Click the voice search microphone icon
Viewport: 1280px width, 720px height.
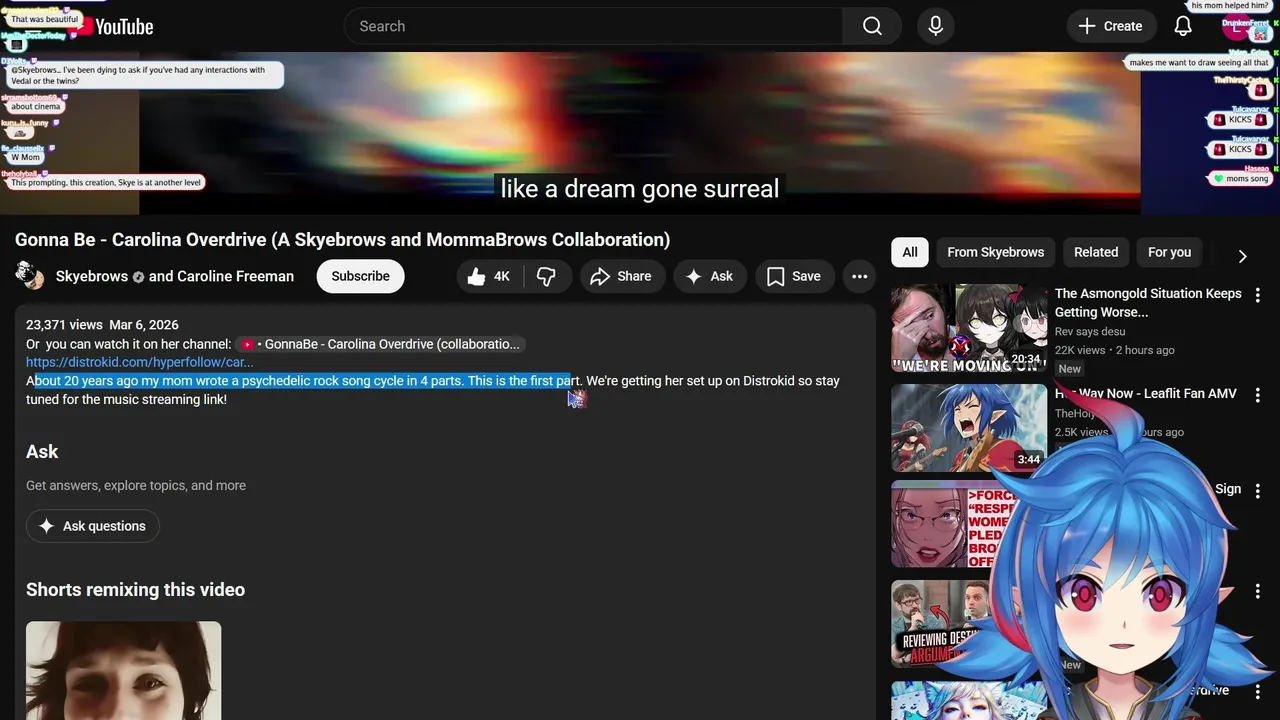[x=936, y=26]
